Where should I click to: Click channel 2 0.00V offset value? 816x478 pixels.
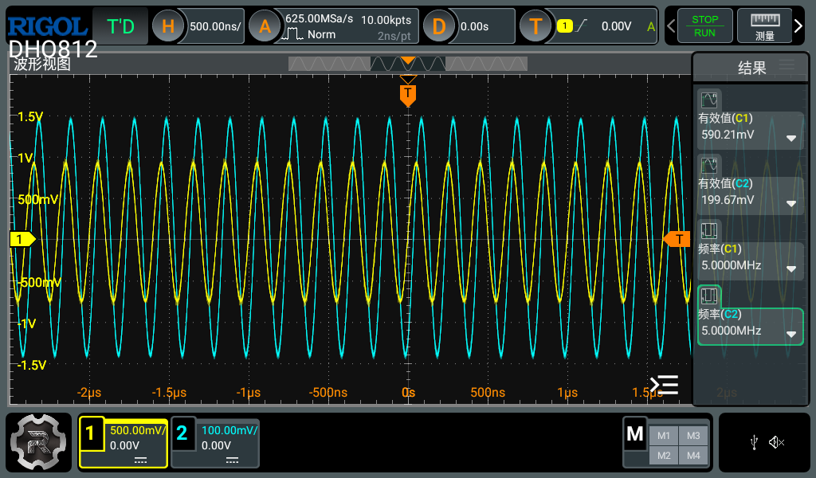(216, 446)
